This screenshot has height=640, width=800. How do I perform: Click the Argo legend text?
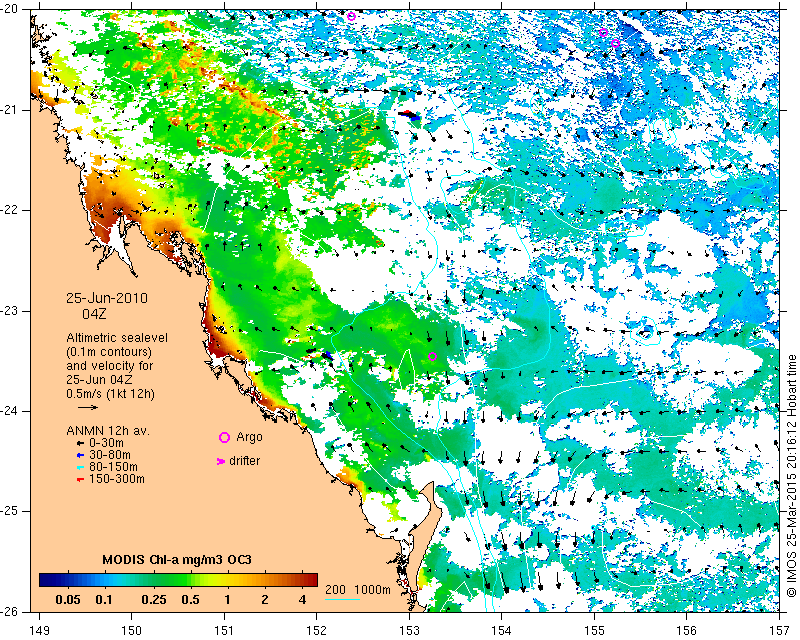coord(249,437)
